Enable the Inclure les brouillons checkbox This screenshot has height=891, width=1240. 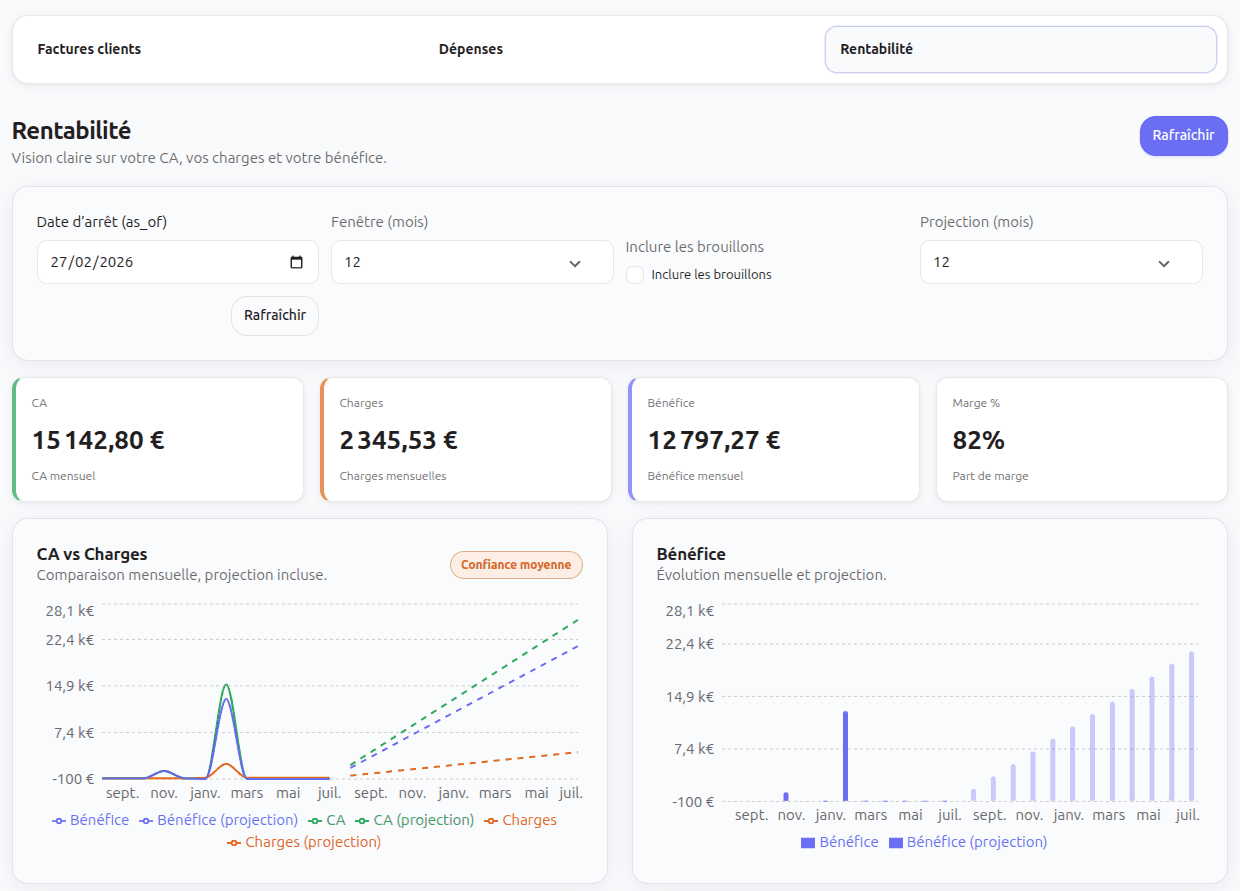pyautogui.click(x=635, y=274)
